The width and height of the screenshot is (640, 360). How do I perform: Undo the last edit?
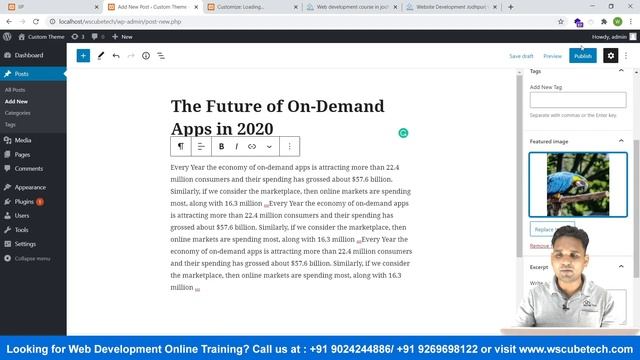coord(116,56)
